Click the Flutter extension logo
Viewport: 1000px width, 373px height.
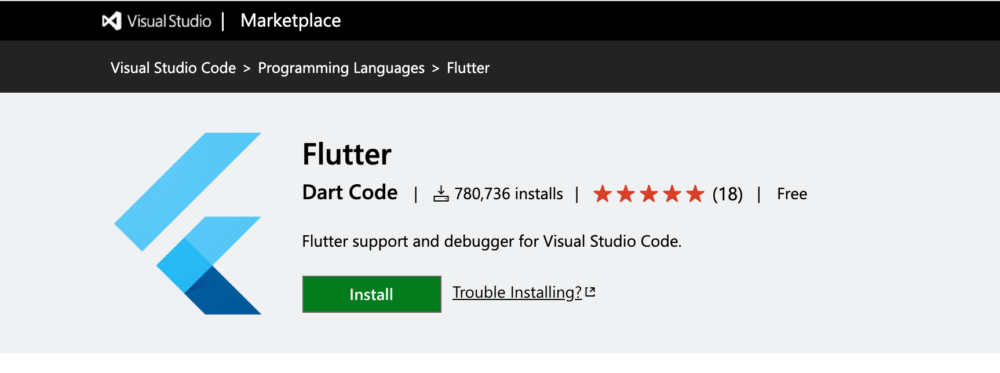(188, 223)
